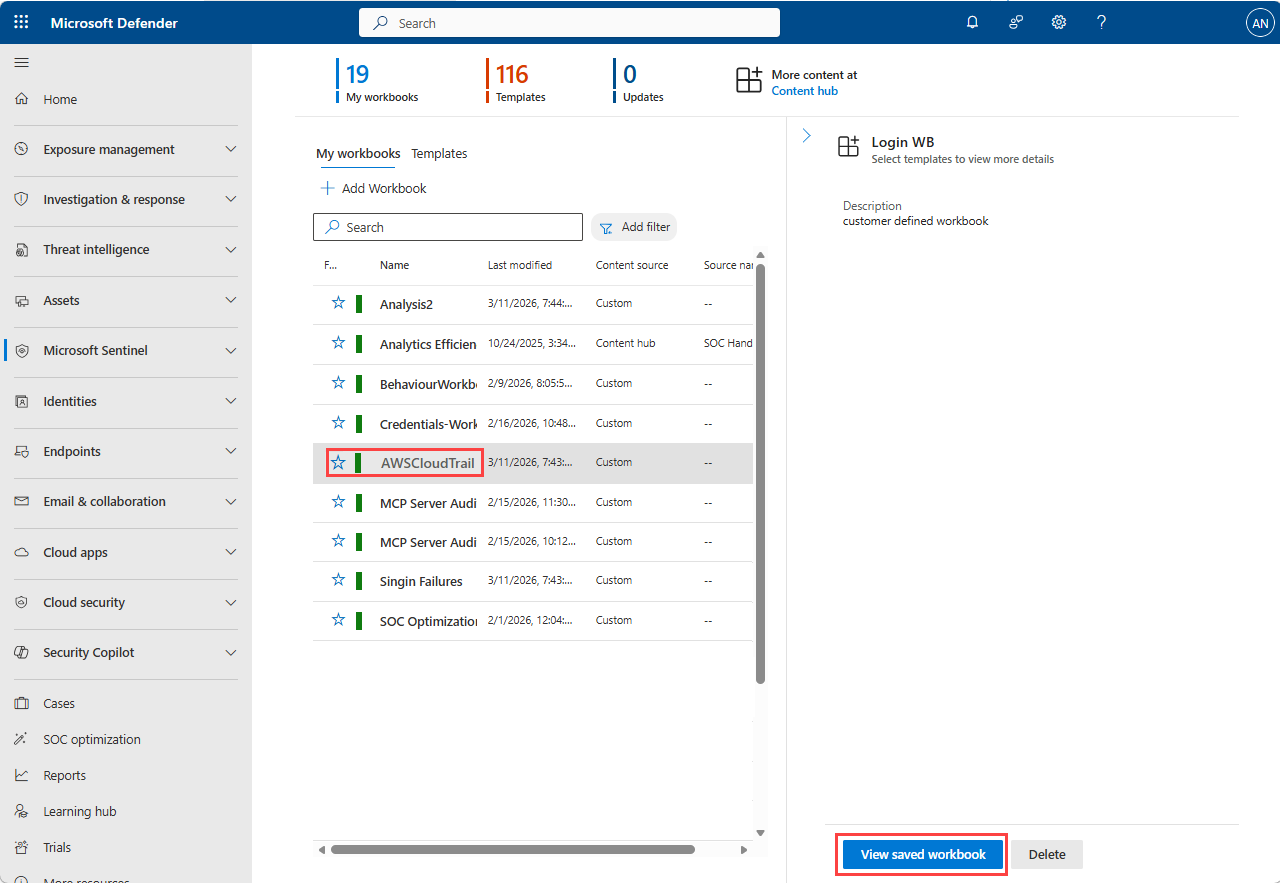The image size is (1280, 883).
Task: Favorite the Analysis2 workbook star
Action: point(338,303)
